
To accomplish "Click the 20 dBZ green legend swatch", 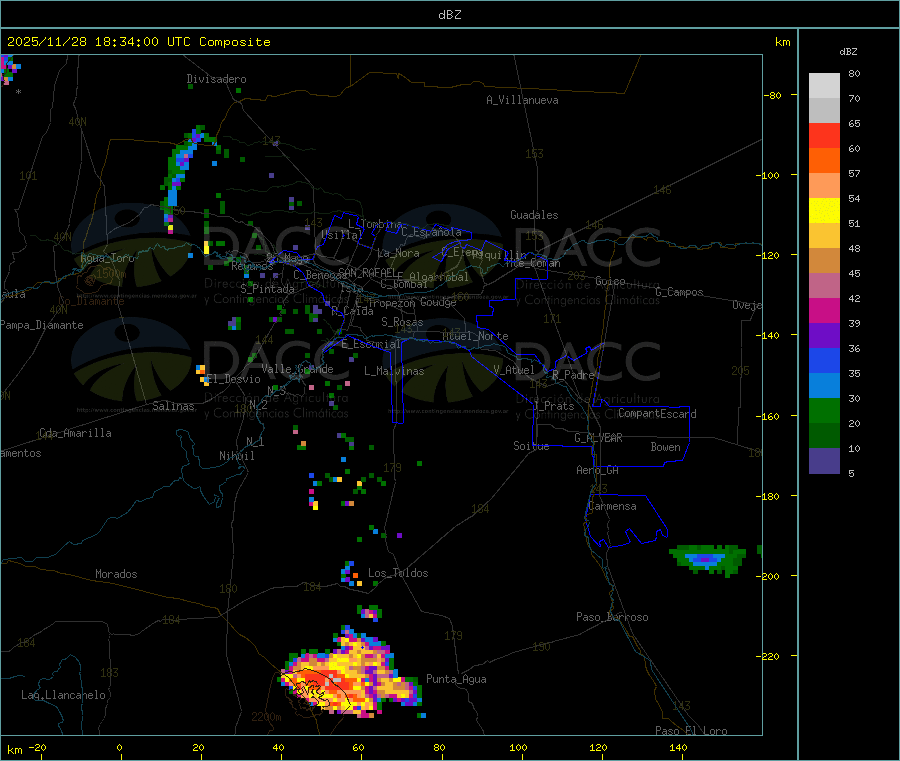I will point(824,436).
